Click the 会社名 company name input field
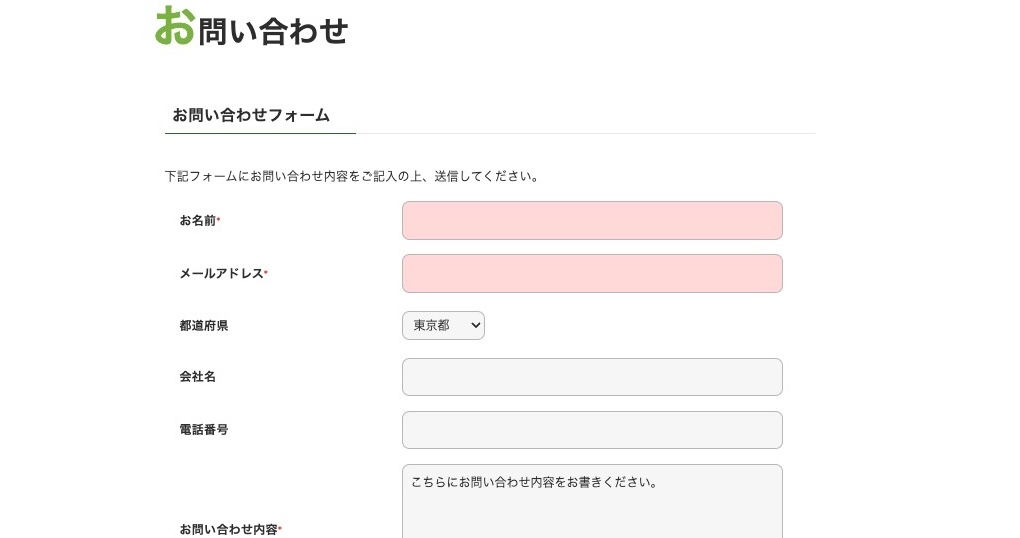1020x538 pixels. [x=592, y=377]
